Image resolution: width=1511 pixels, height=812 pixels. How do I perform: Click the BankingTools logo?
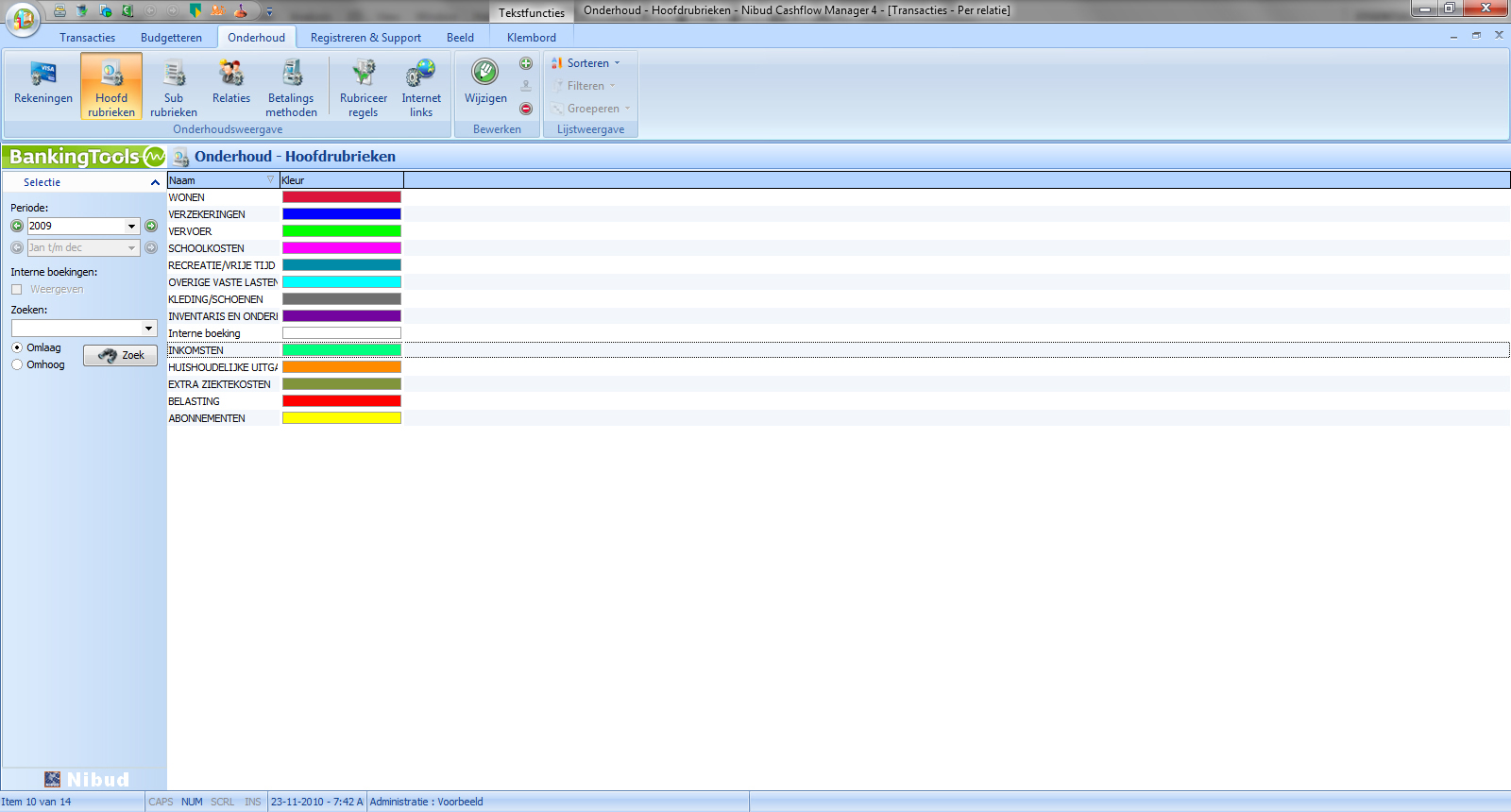pyautogui.click(x=85, y=157)
